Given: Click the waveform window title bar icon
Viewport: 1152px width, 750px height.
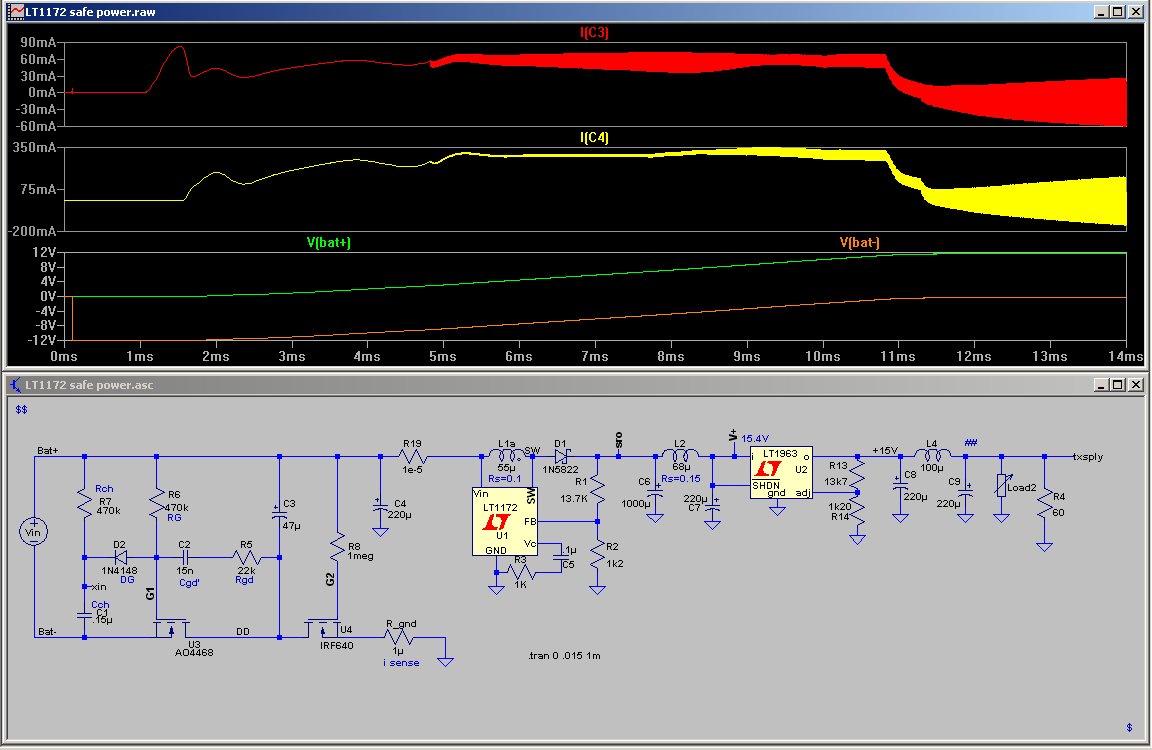Looking at the screenshot, I should (15, 12).
